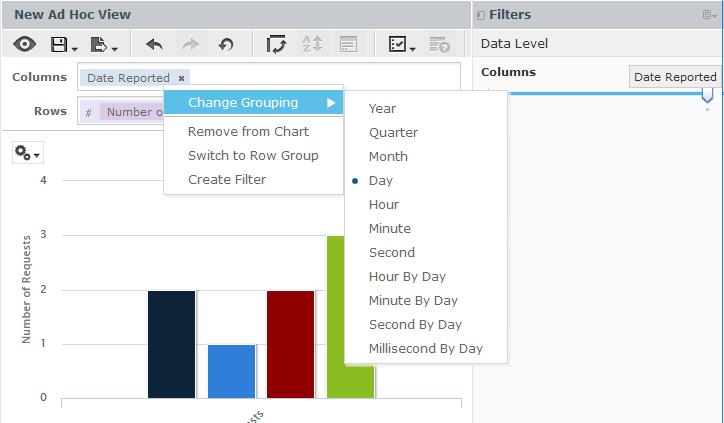
Task: Click the Undo arrow icon
Action: coord(154,45)
